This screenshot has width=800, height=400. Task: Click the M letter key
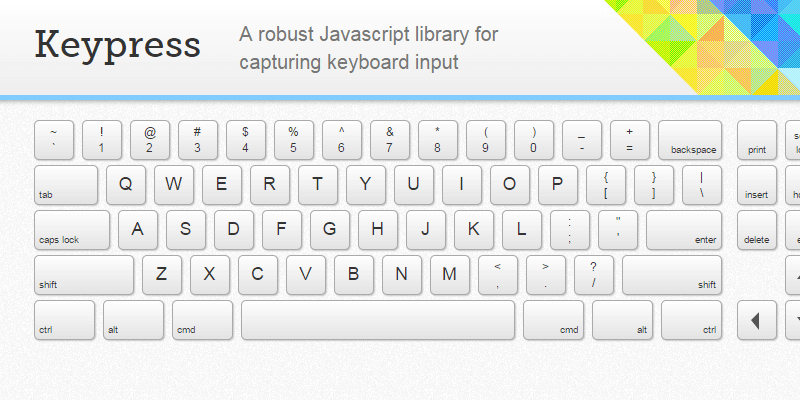pyautogui.click(x=450, y=275)
